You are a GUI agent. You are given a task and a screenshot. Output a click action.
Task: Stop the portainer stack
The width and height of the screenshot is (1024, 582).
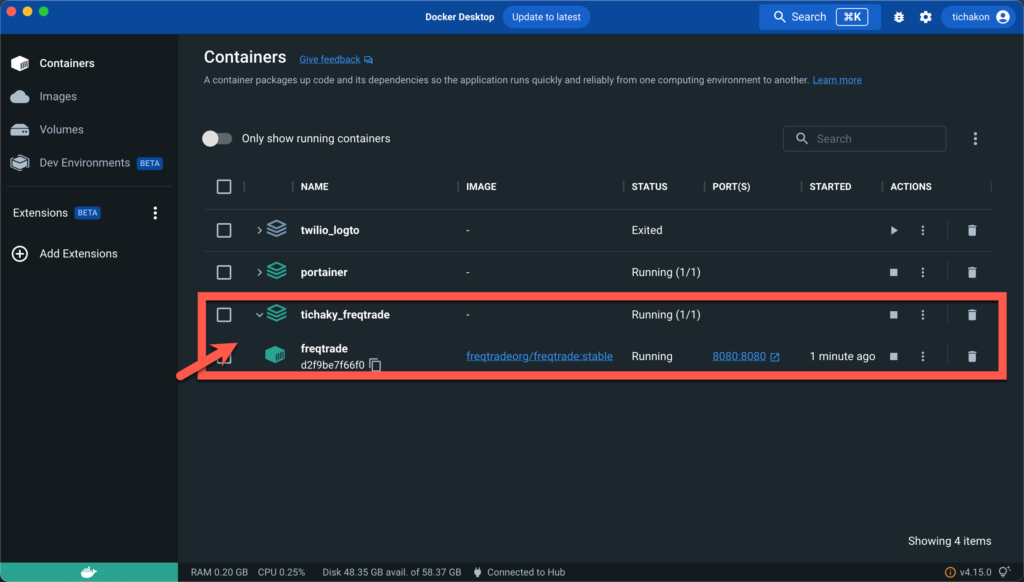tap(893, 272)
